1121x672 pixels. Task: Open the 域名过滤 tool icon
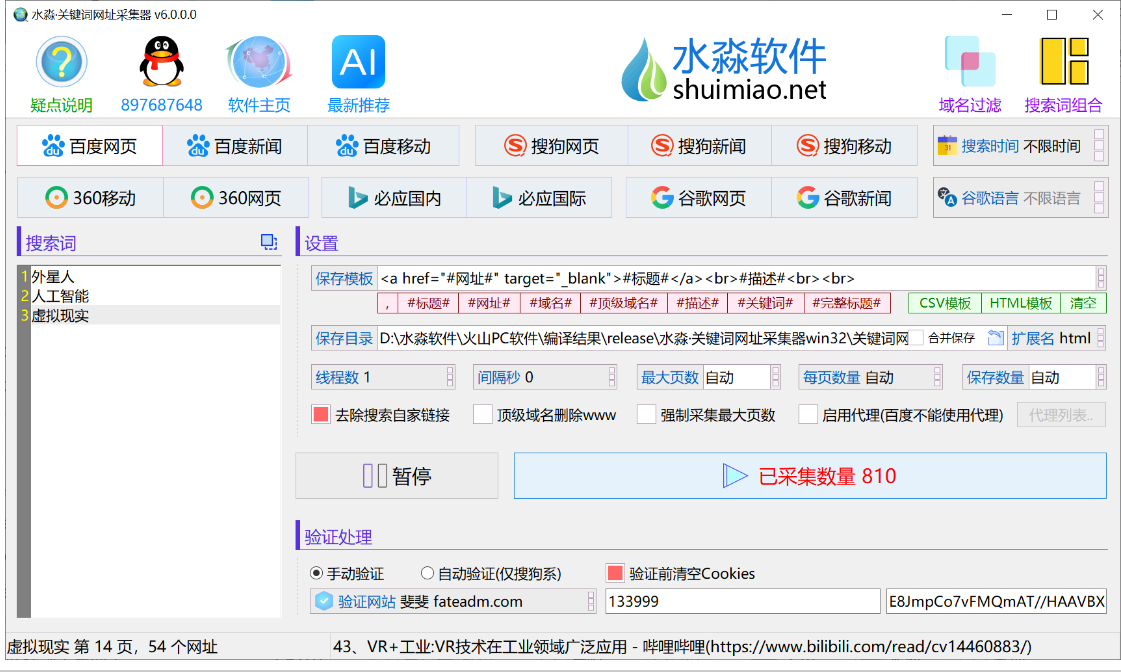pos(969,63)
